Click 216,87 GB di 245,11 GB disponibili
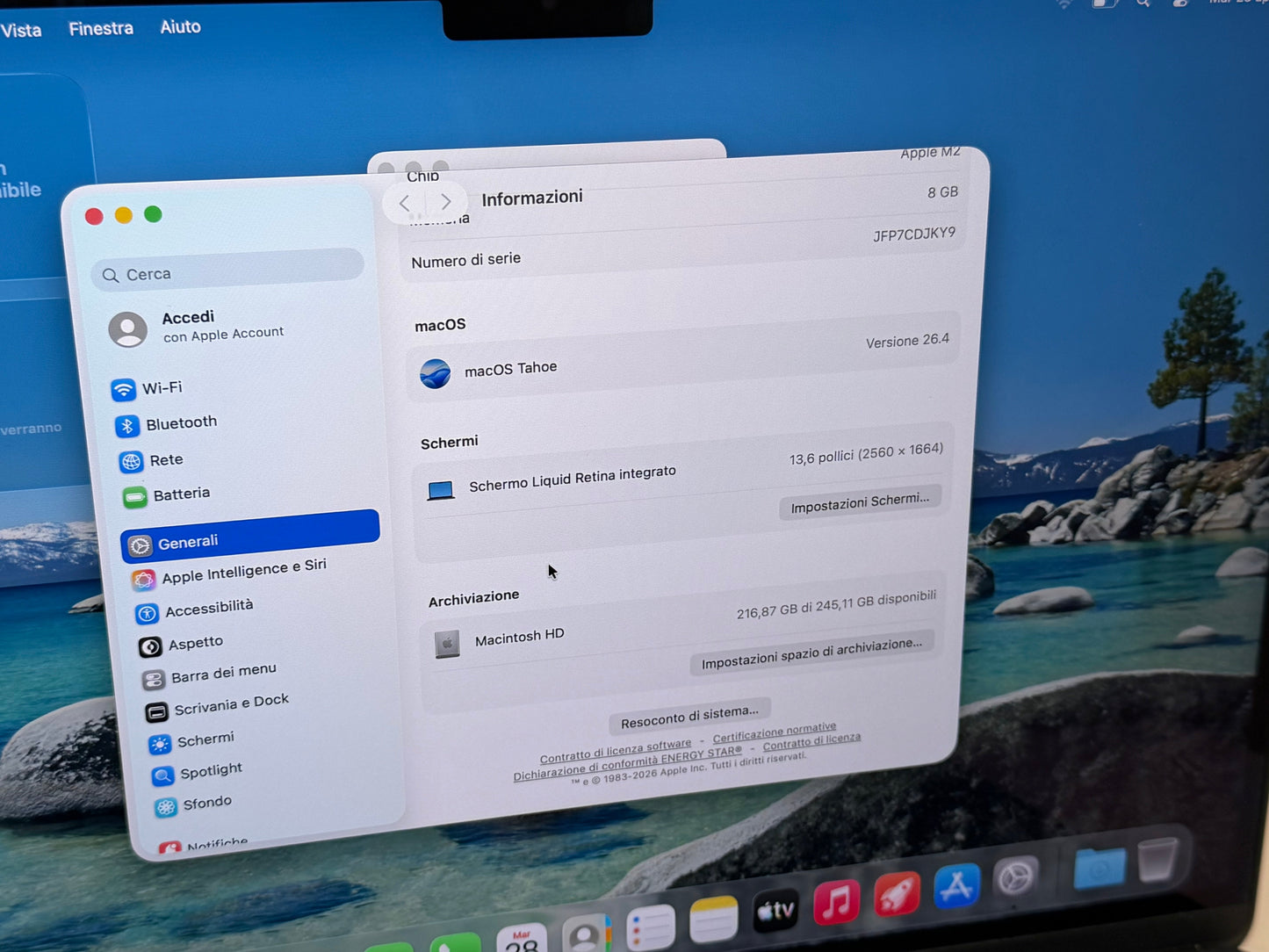The image size is (1269, 952). pos(836,605)
